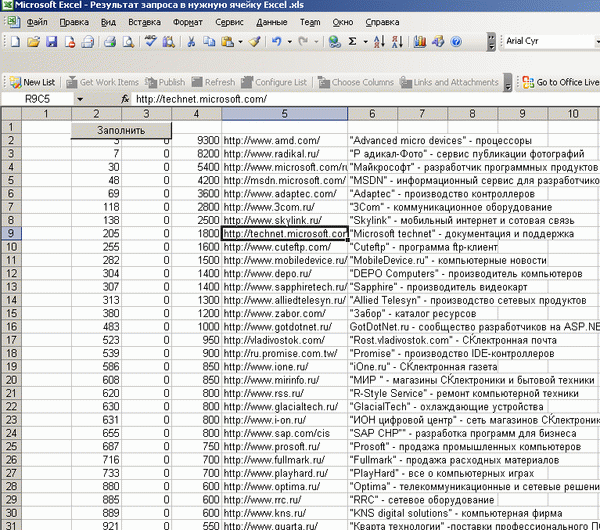600x530 pixels.
Task: Select cell http://www.skylink.ru/
Action: click(x=284, y=220)
